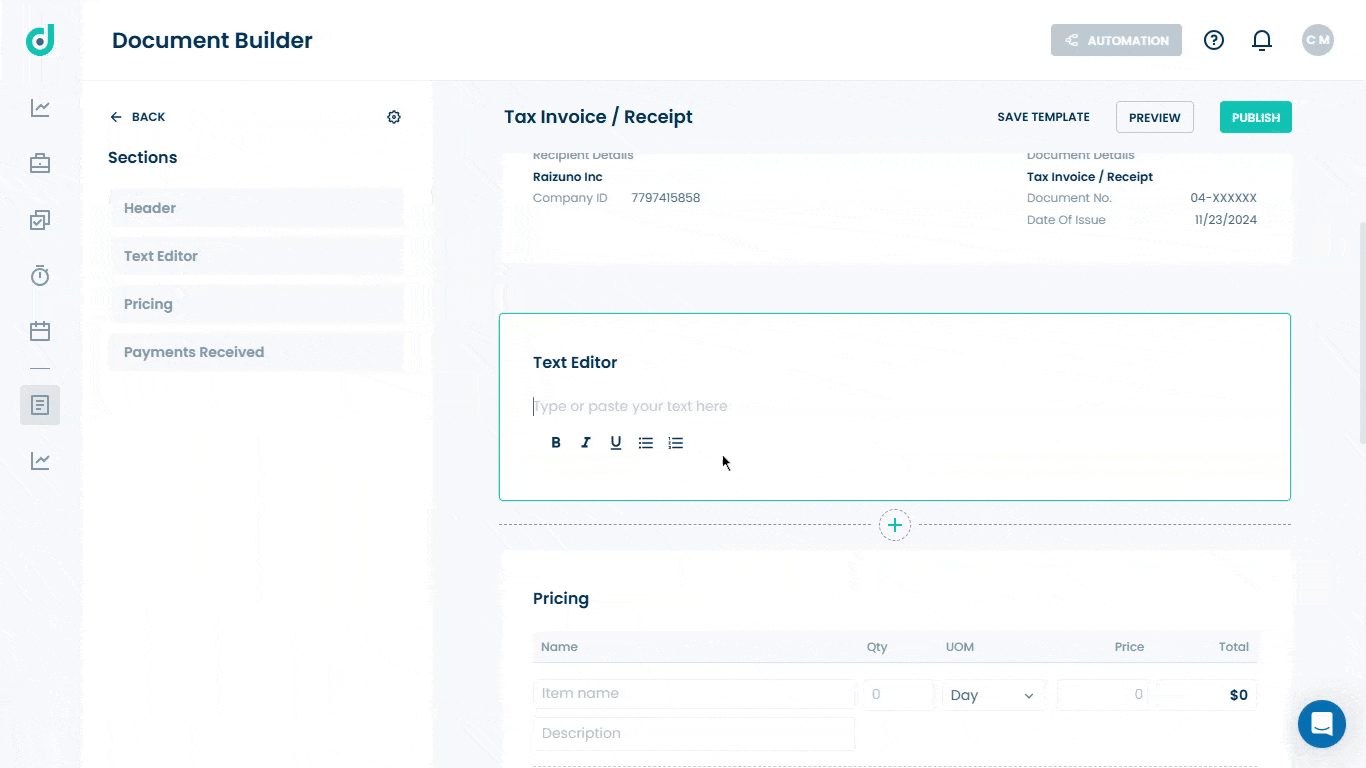Open the briefcase projects sidebar icon
1366x768 pixels.
(x=40, y=163)
